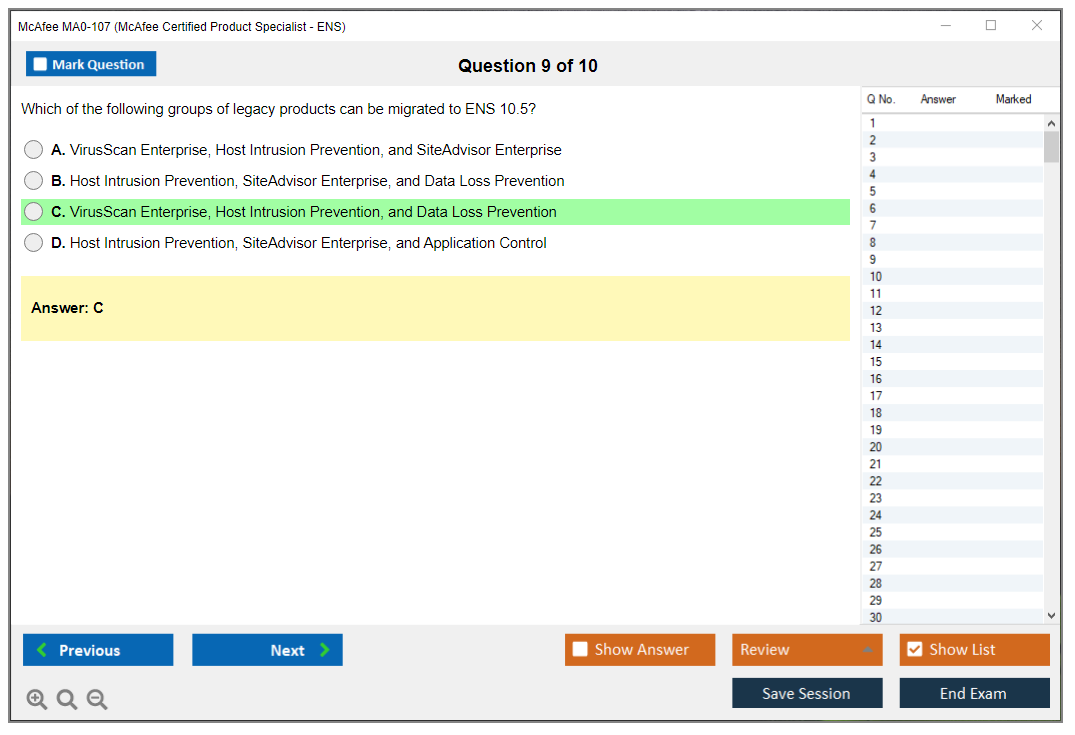The width and height of the screenshot is (1075, 735).
Task: Pick option D with Application Control
Action: pyautogui.click(x=34, y=243)
